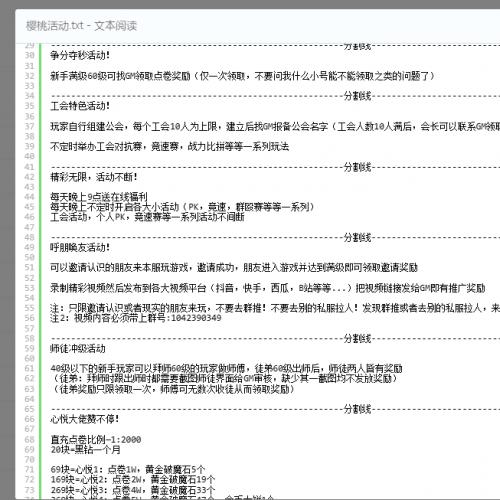This screenshot has height=500, width=500.
Task: Click line 63 starting '（徒弟奖励只限领取一次'
Action: coord(173,389)
